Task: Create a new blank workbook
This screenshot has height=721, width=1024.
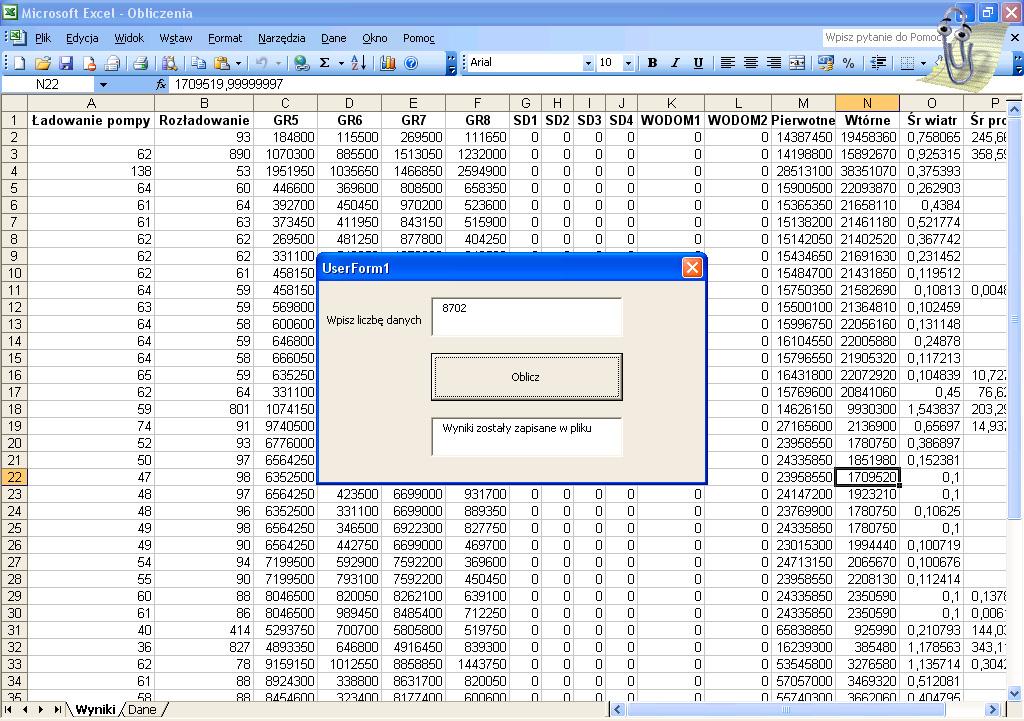Action: [x=20, y=63]
